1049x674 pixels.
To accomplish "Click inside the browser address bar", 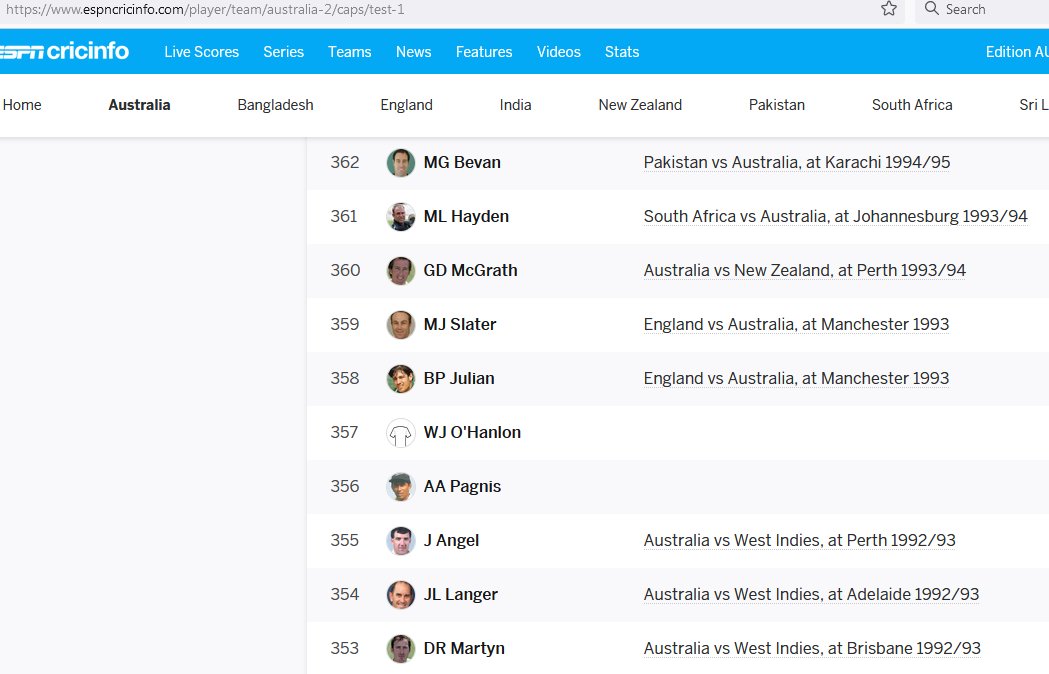I will coord(400,10).
